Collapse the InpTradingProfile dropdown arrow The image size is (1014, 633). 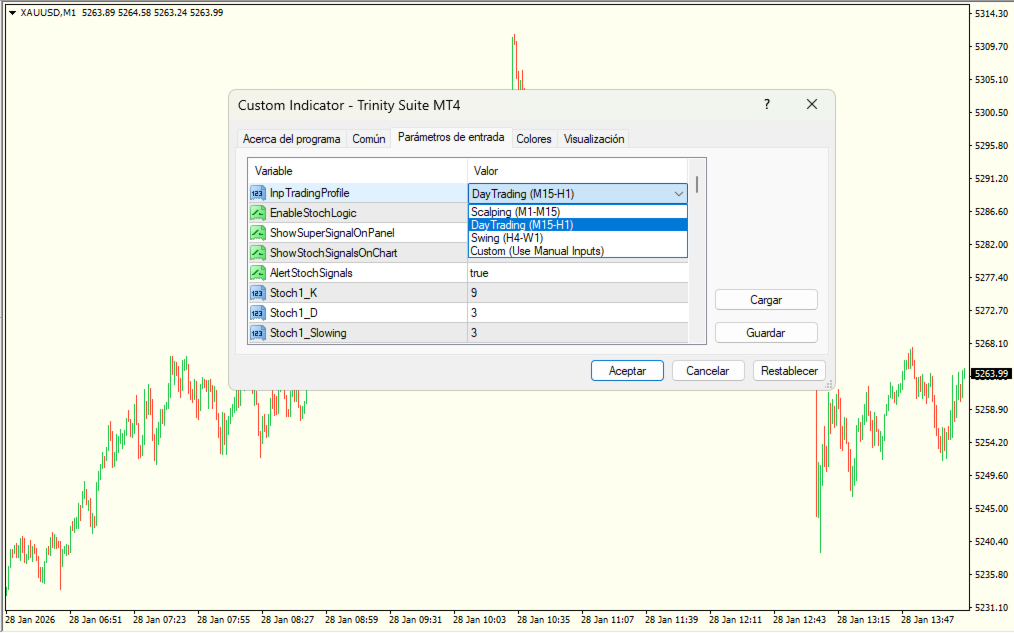click(678, 194)
